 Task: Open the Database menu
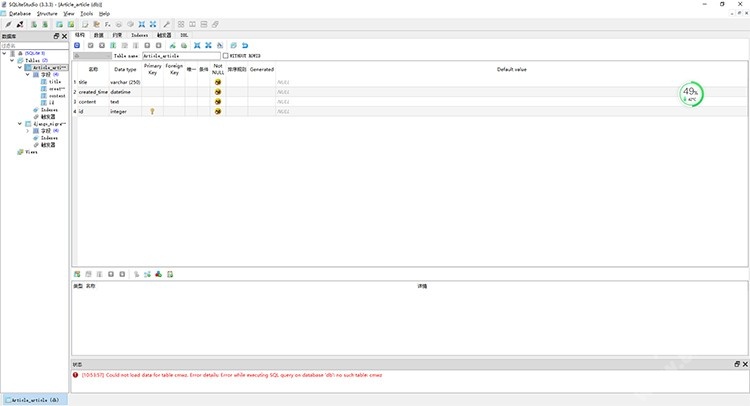point(20,14)
